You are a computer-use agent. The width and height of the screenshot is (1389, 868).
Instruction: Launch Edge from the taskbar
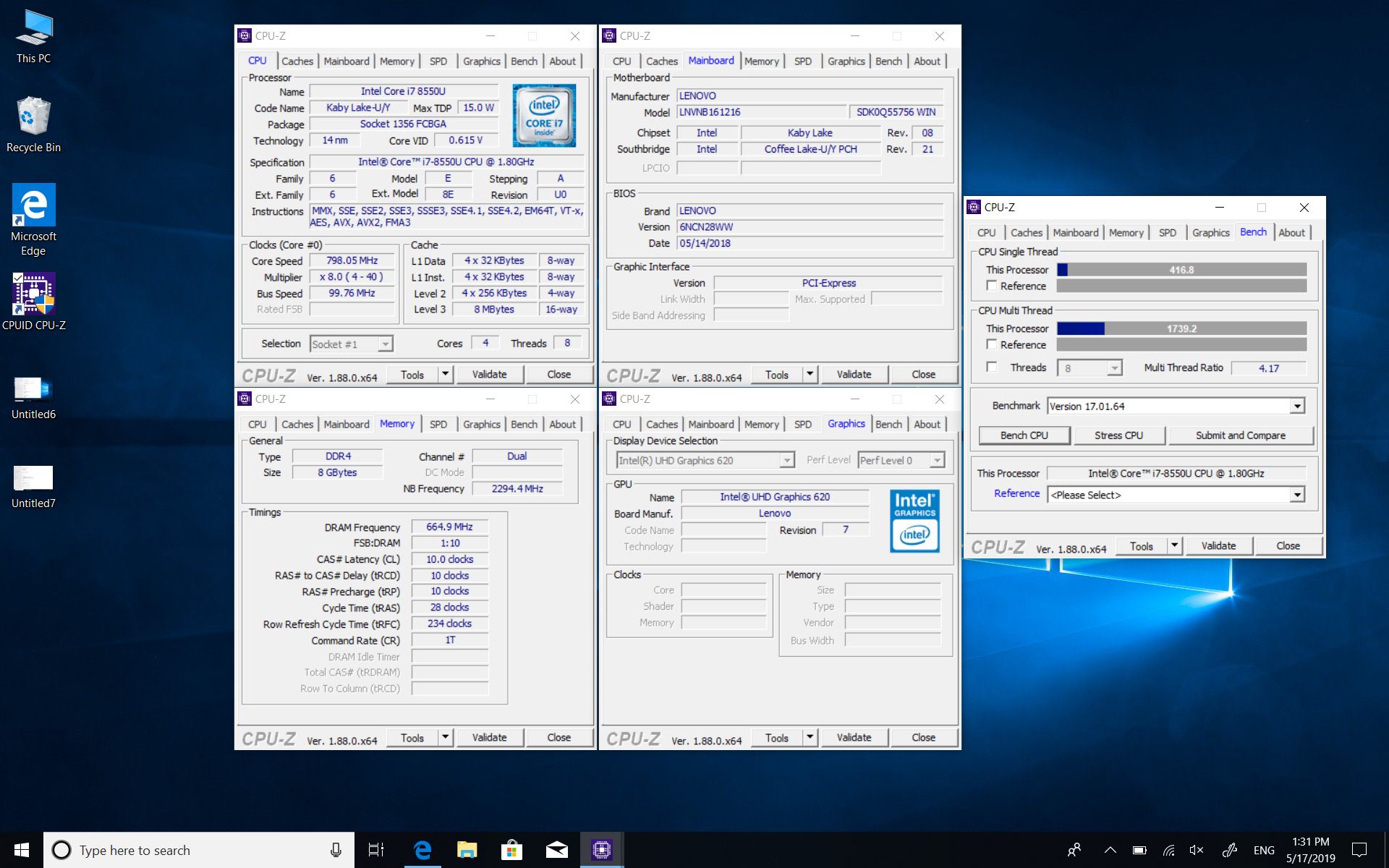[x=422, y=850]
